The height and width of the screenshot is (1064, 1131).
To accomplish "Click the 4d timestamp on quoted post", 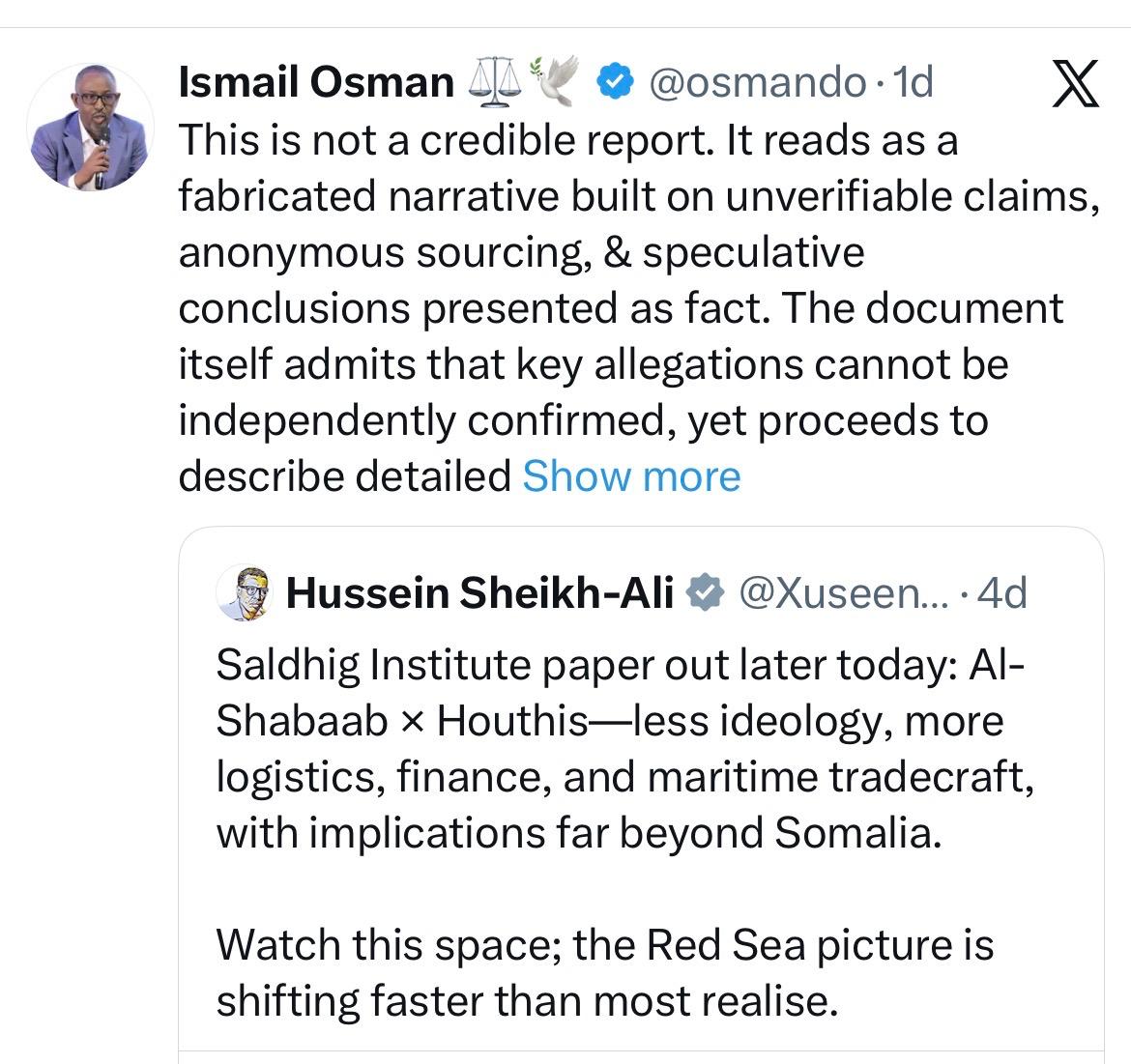I will pos(1001,592).
